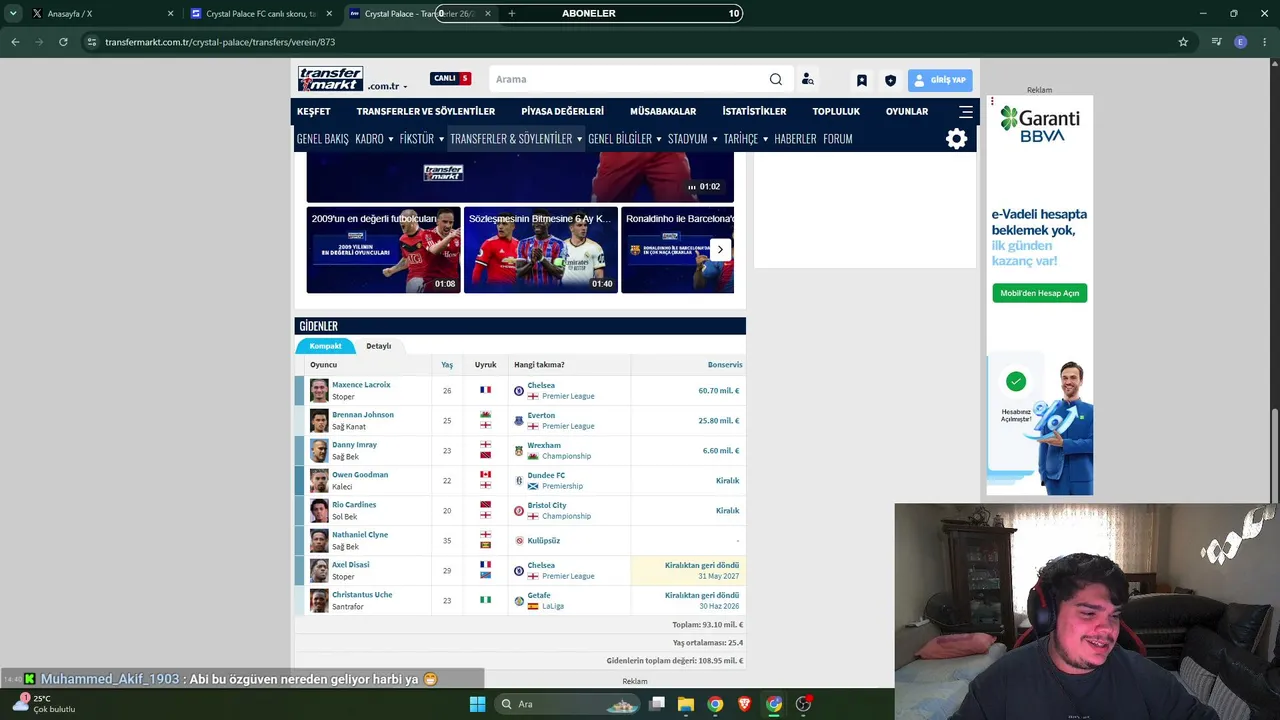1280x720 pixels.
Task: Click the Chelsea crest in Axel Disasi row
Action: tap(519, 571)
